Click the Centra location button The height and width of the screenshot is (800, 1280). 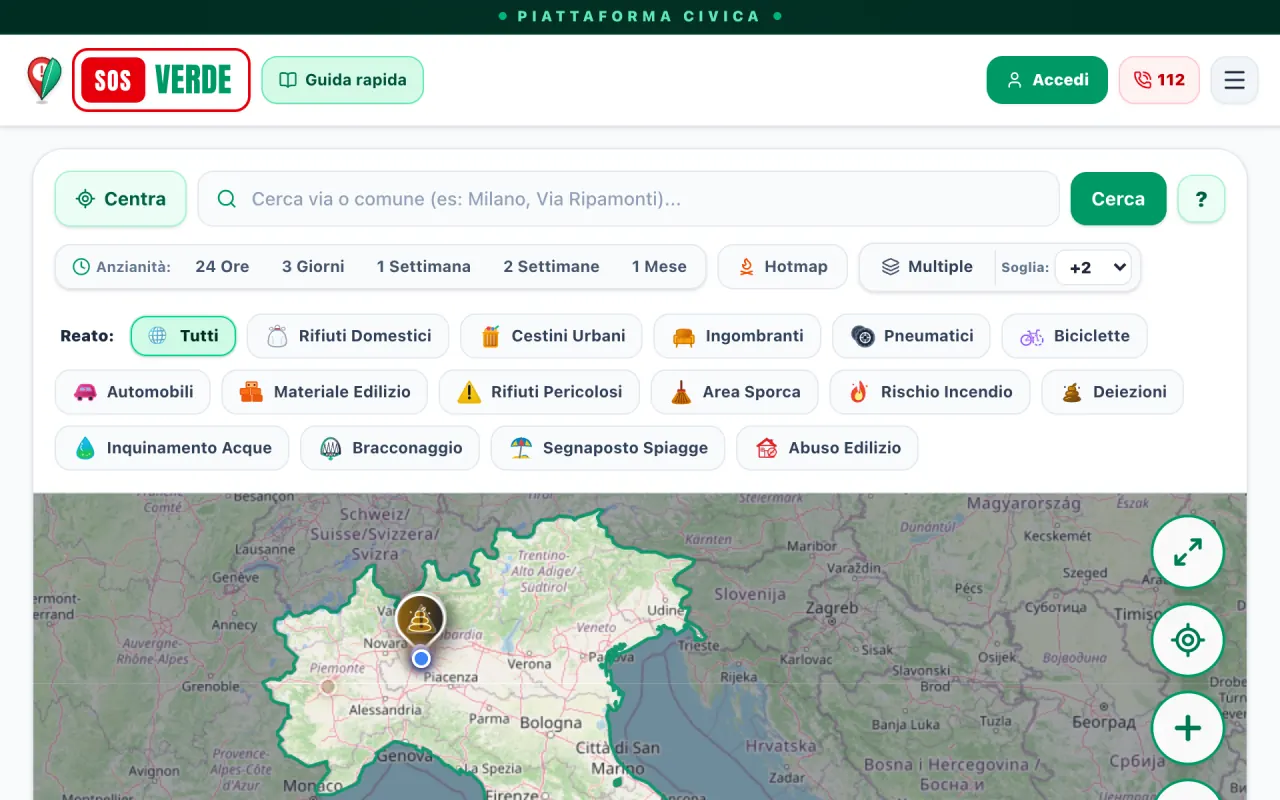121,199
